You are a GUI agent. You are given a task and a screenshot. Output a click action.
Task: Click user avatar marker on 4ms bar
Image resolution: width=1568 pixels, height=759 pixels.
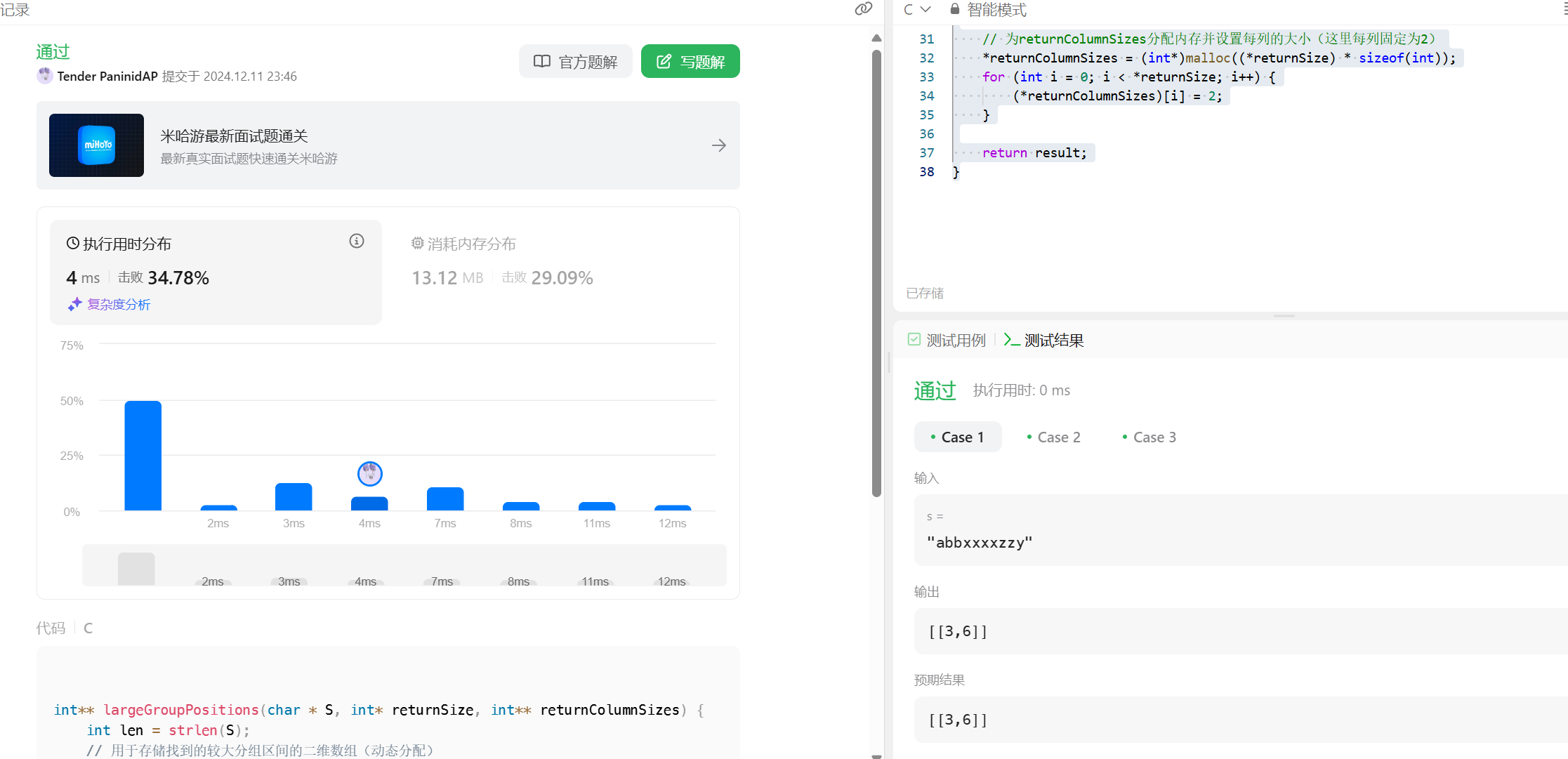click(x=369, y=474)
